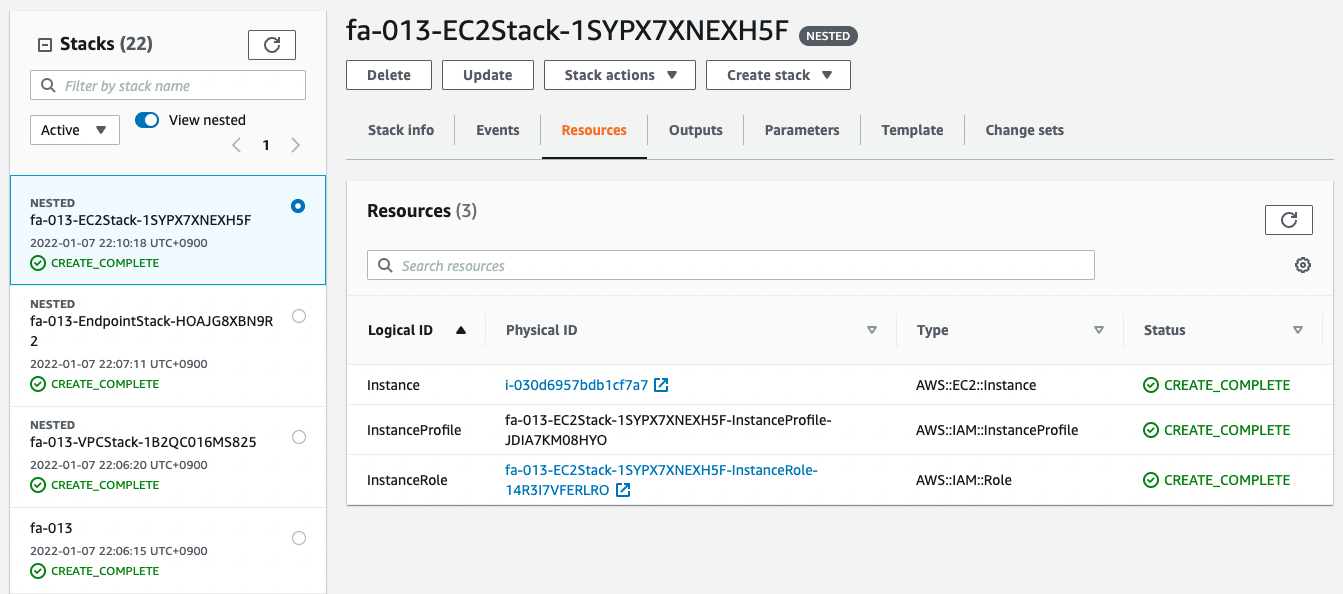Image resolution: width=1343 pixels, height=594 pixels.
Task: Switch to the Events tab
Action: pyautogui.click(x=497, y=130)
